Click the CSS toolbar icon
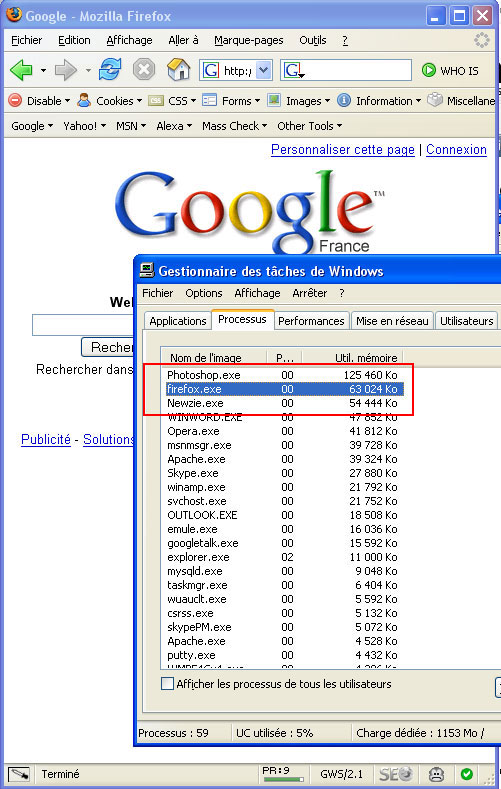Screen dimensions: 501x789 pyautogui.click(x=156, y=101)
